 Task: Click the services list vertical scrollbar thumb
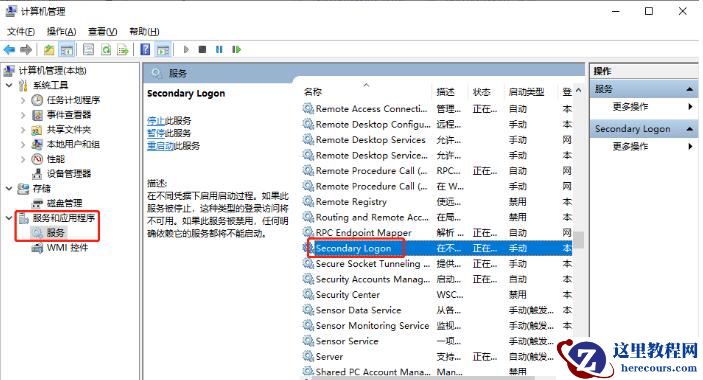[579, 239]
